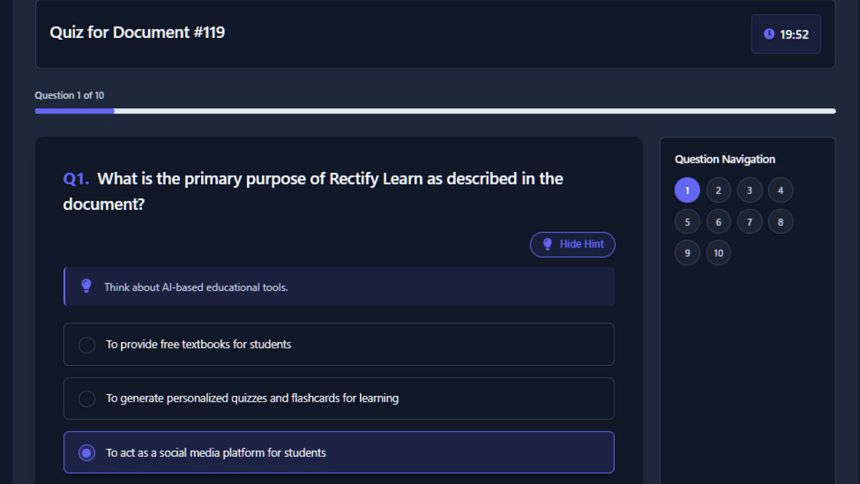This screenshot has width=860, height=484.
Task: Jump to question 2 in navigation
Action: [x=718, y=190]
